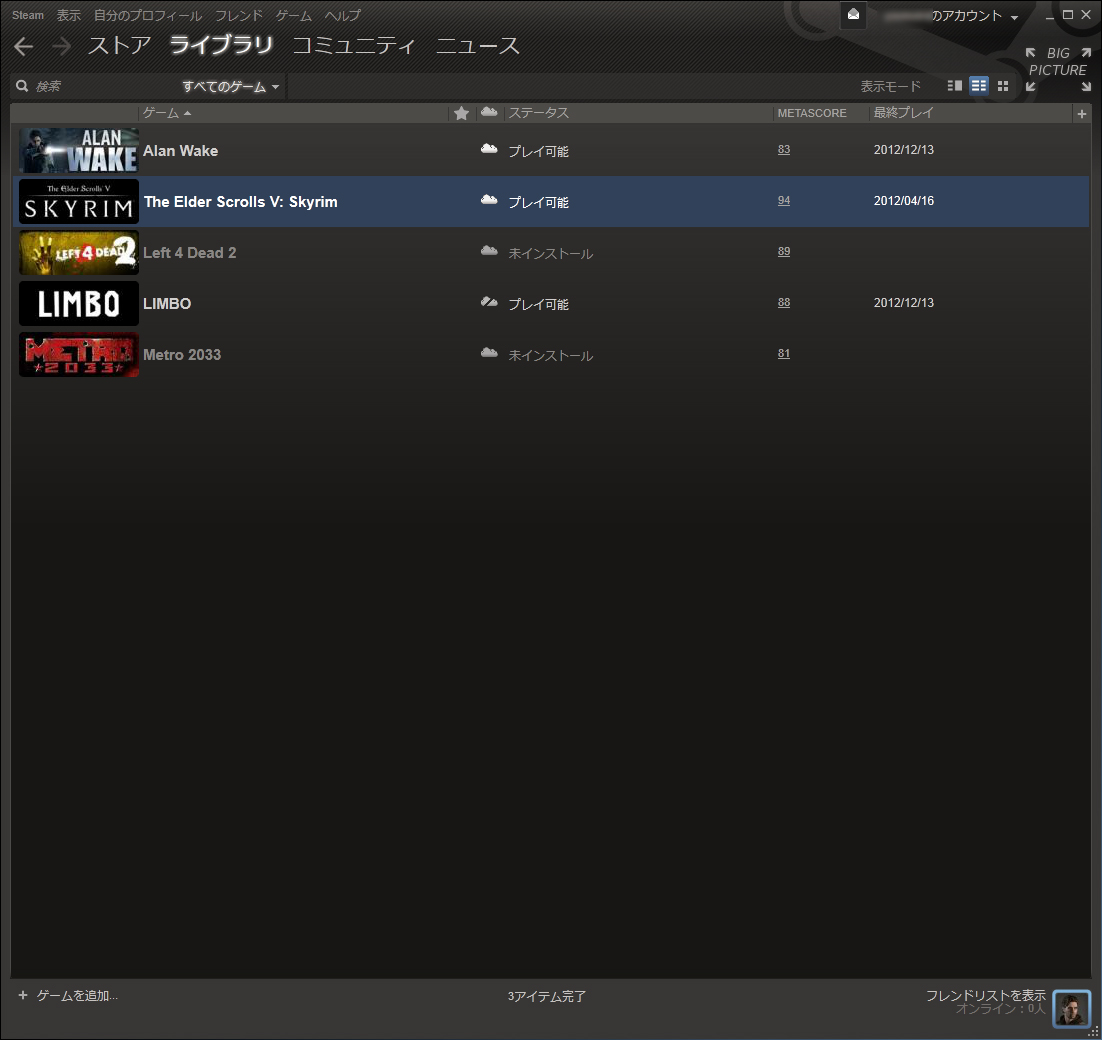Open the すべてのゲーム filter dropdown

[231, 86]
